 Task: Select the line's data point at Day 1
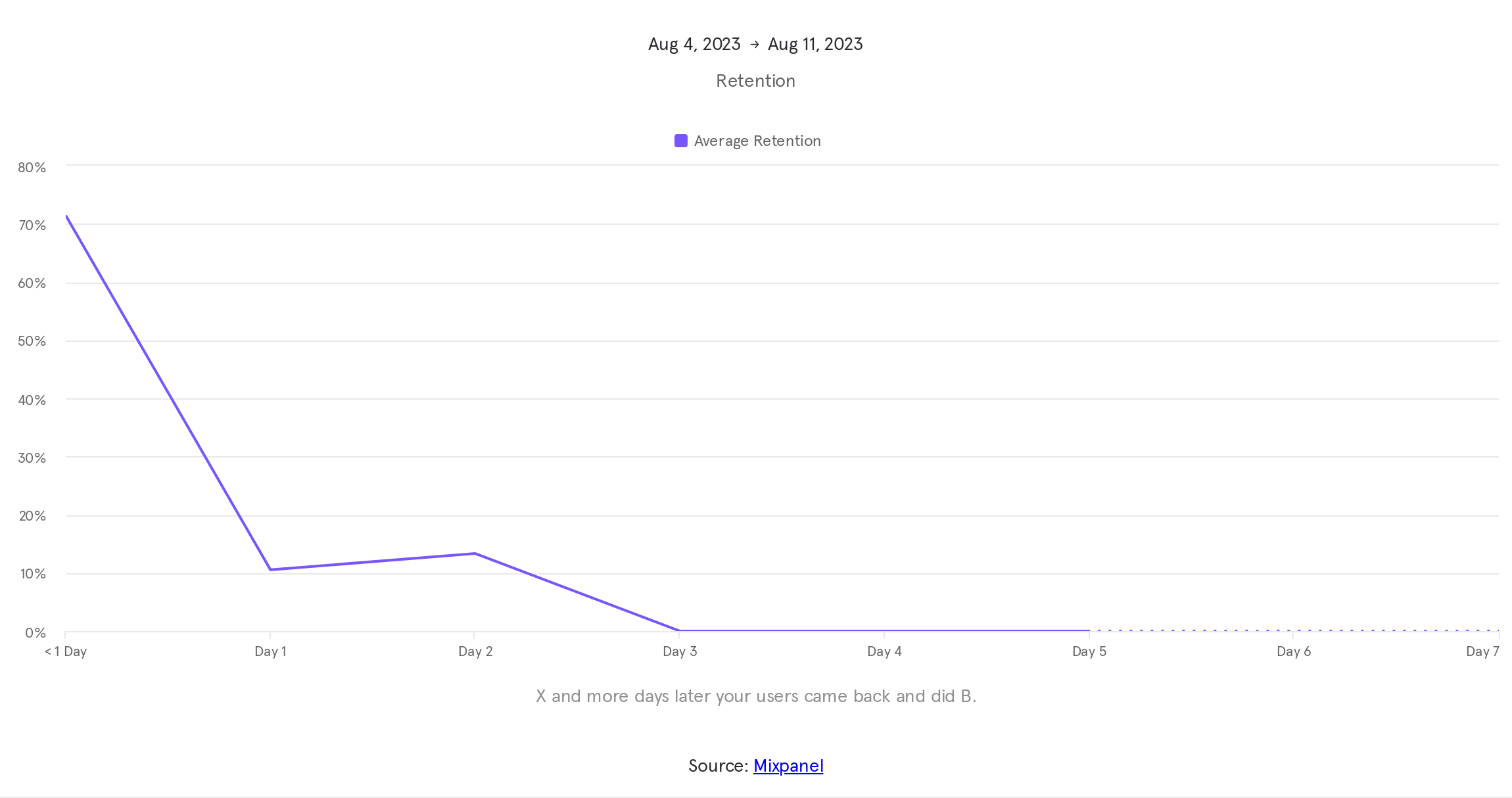click(x=270, y=569)
